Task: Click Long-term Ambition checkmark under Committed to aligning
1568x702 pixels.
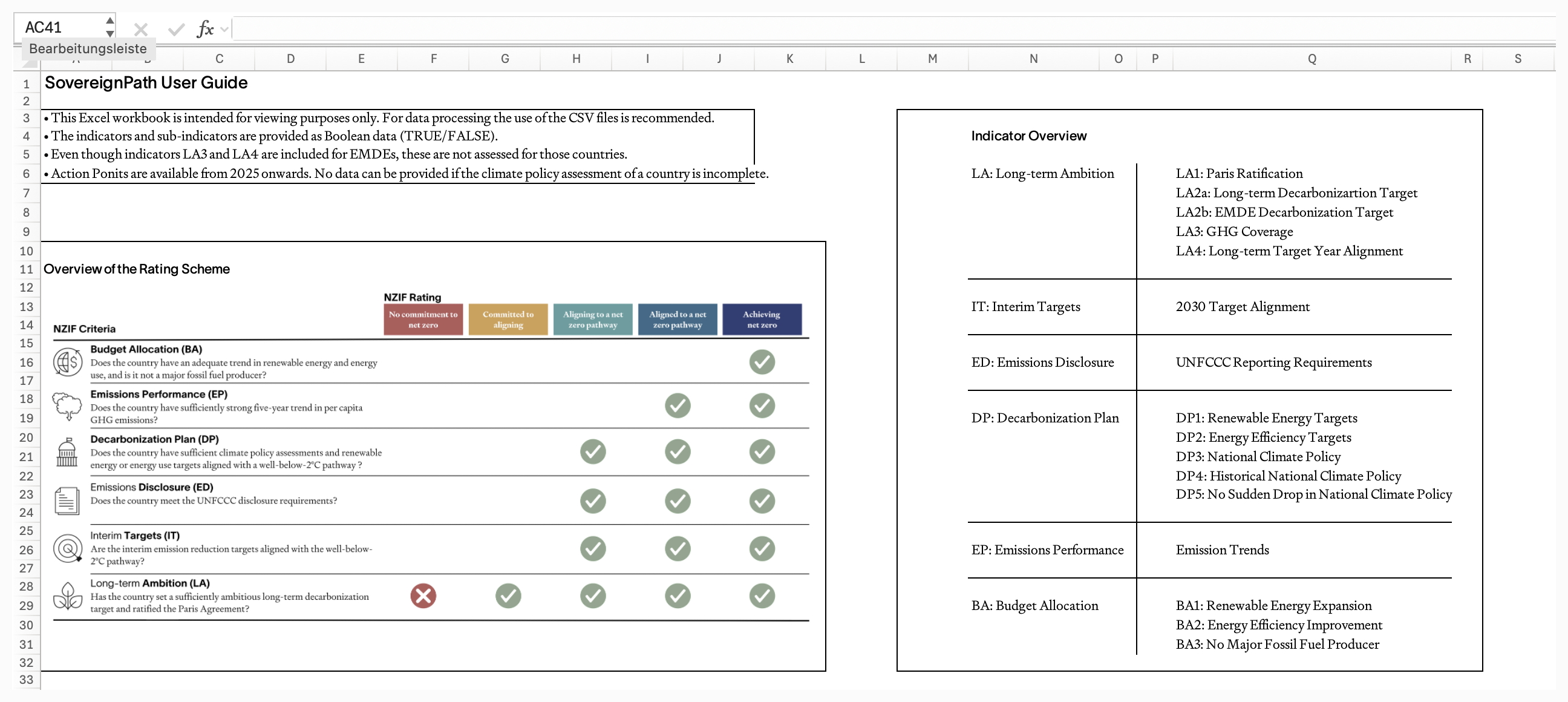Action: click(508, 596)
